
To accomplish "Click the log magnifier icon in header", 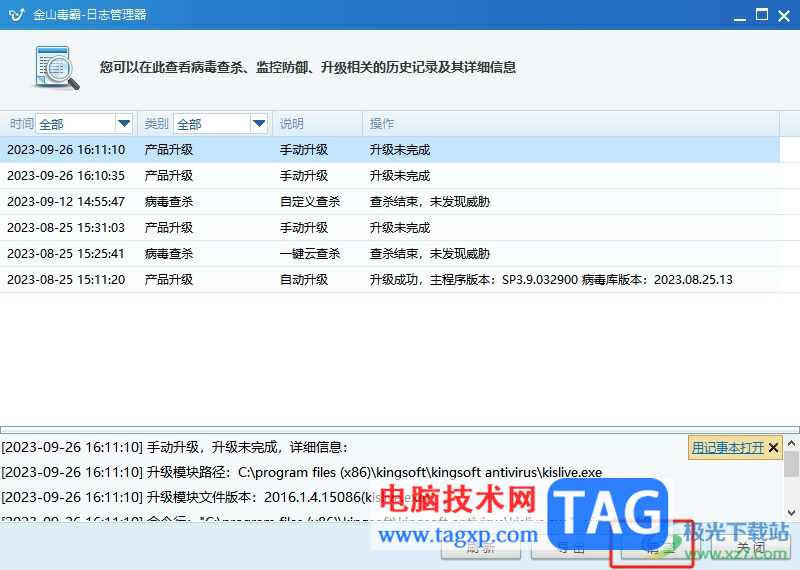I will [x=57, y=68].
